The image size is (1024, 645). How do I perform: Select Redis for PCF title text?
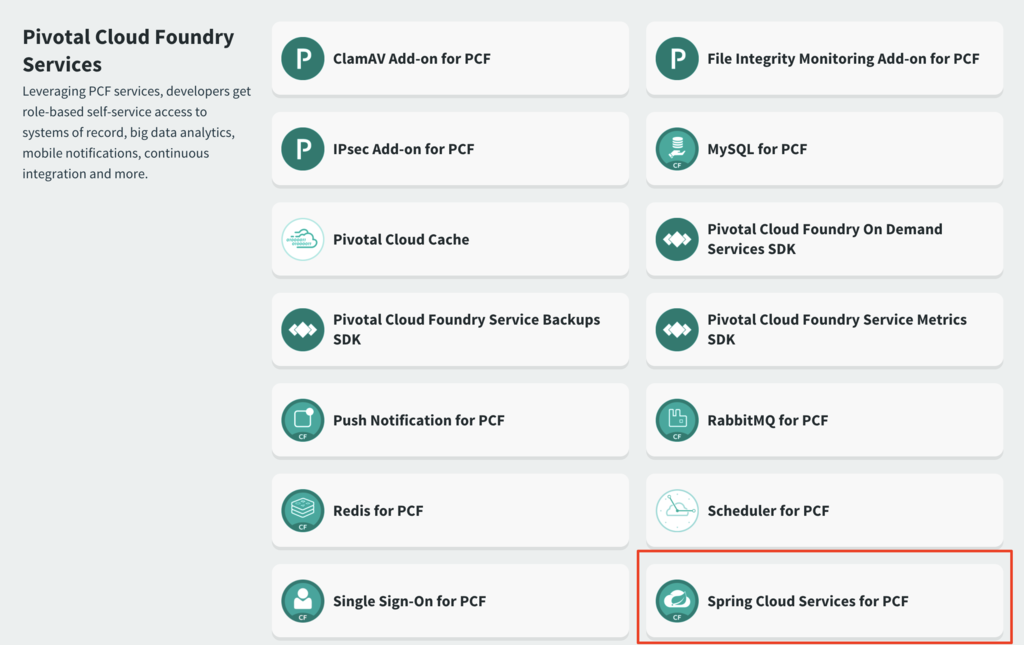378,511
